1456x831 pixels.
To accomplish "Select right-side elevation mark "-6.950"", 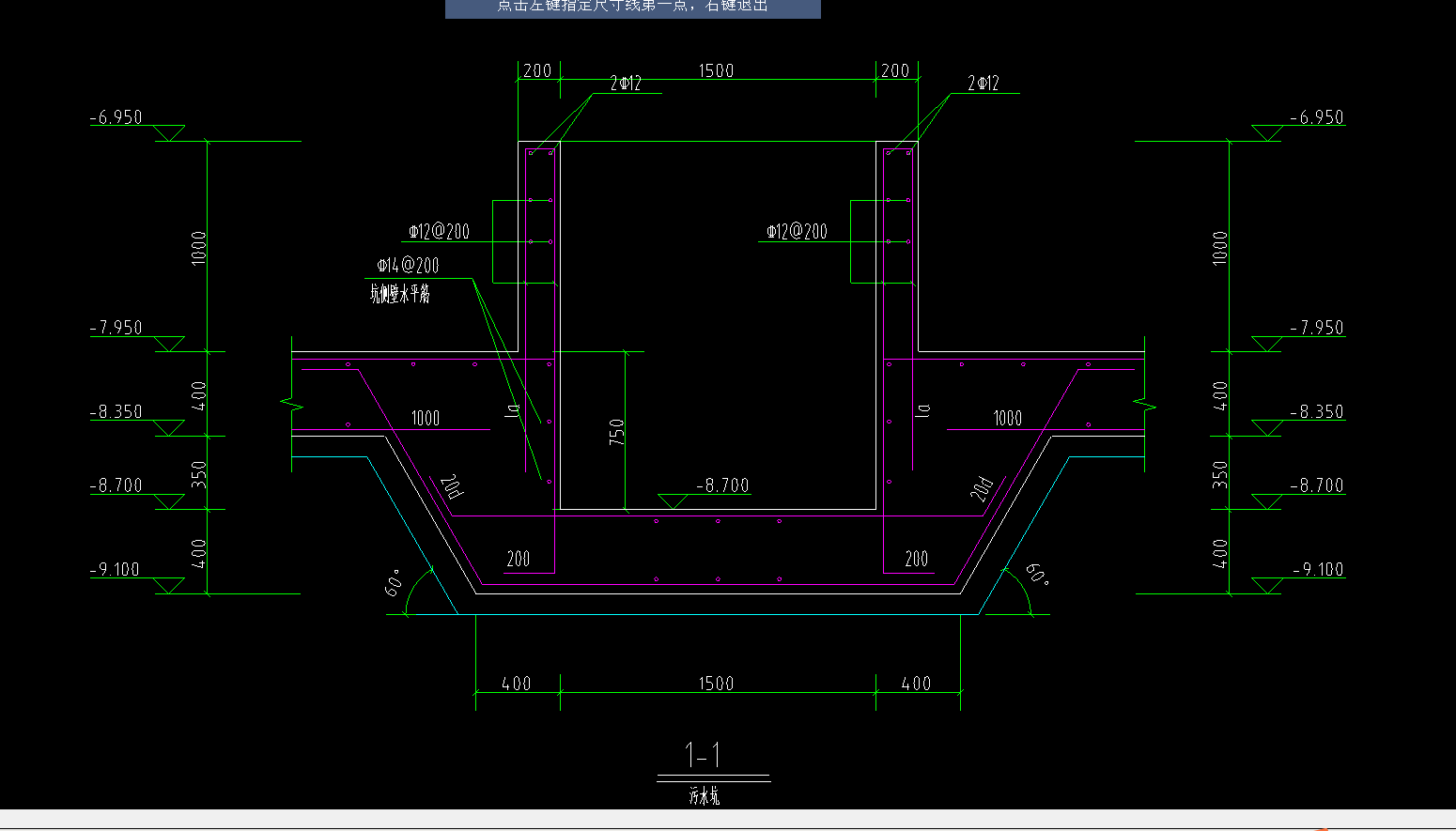I will click(x=1317, y=117).
